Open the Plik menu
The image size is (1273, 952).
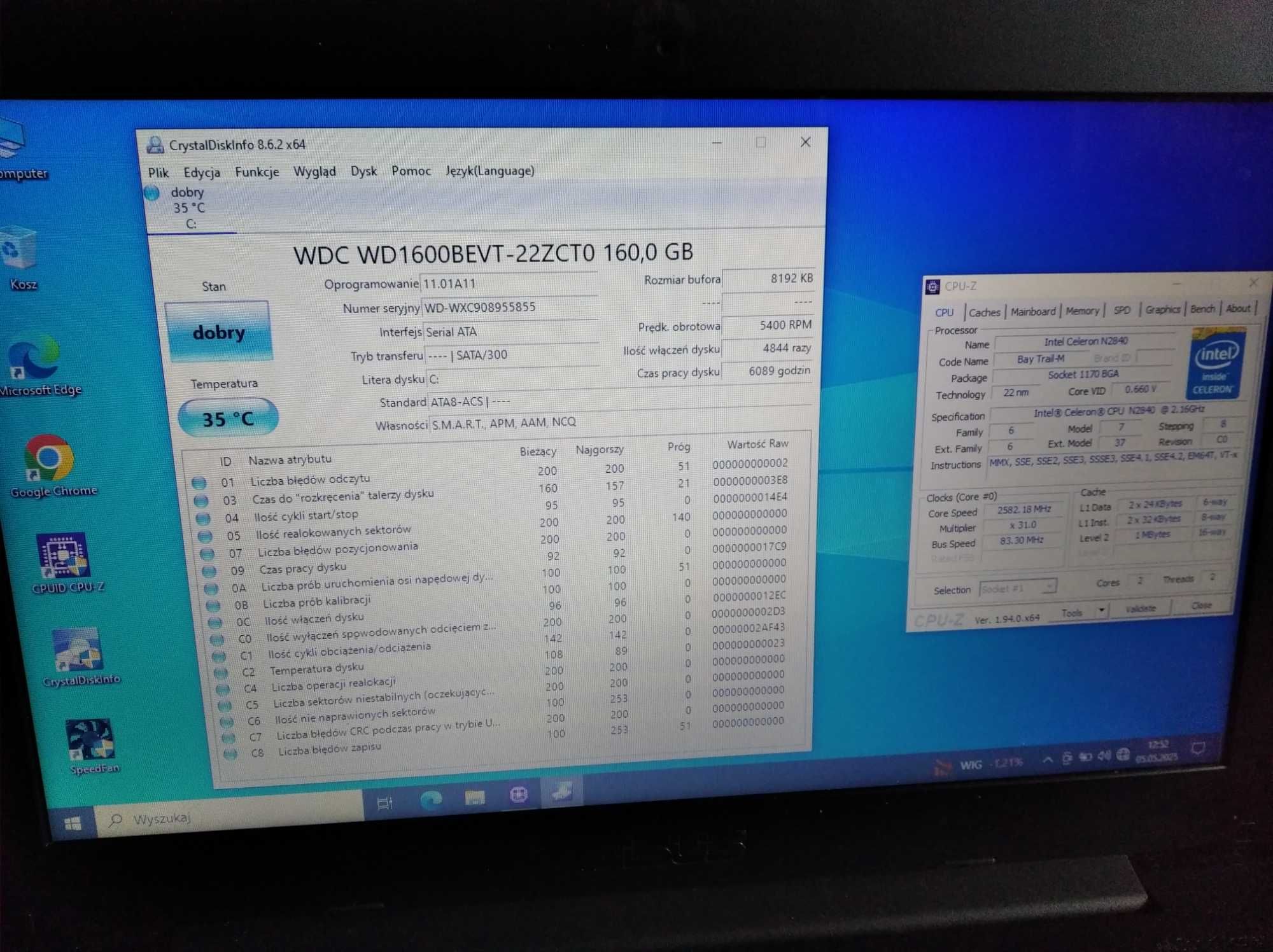(x=158, y=172)
